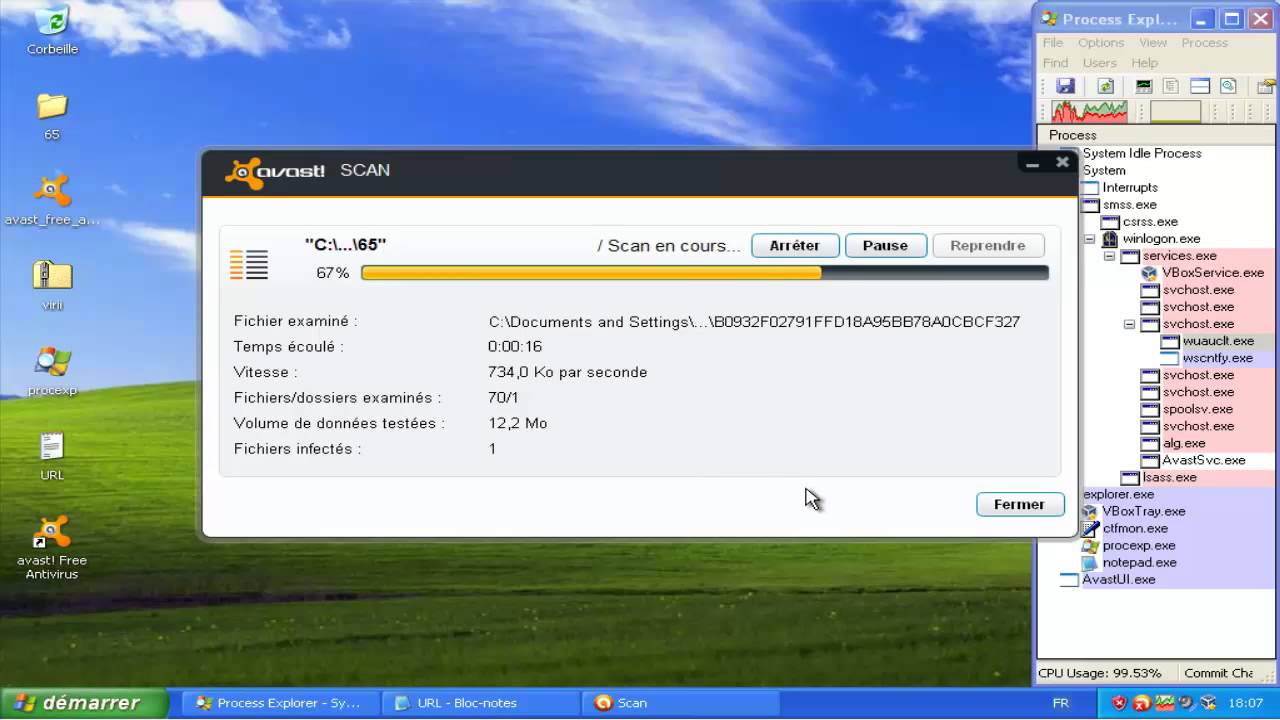Collapse the services.exe tree node

[x=1109, y=256]
